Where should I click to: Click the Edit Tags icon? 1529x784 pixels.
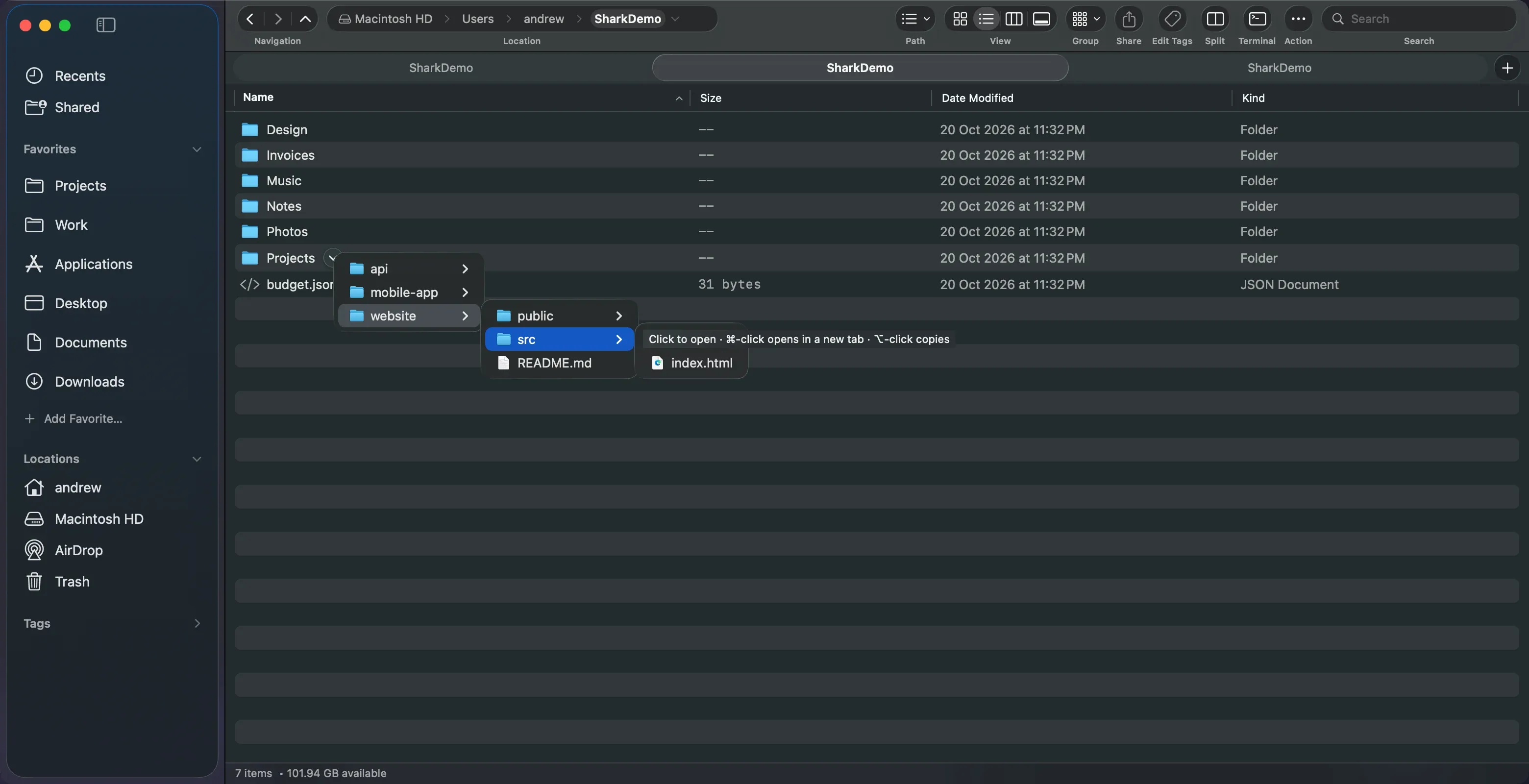(x=1172, y=19)
